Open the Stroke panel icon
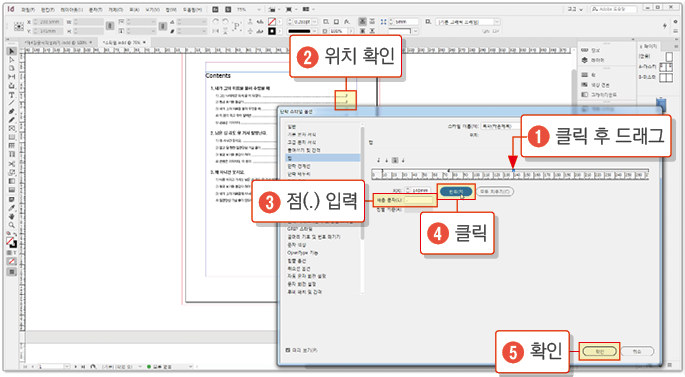This screenshot has width=685, height=377. coord(585,75)
